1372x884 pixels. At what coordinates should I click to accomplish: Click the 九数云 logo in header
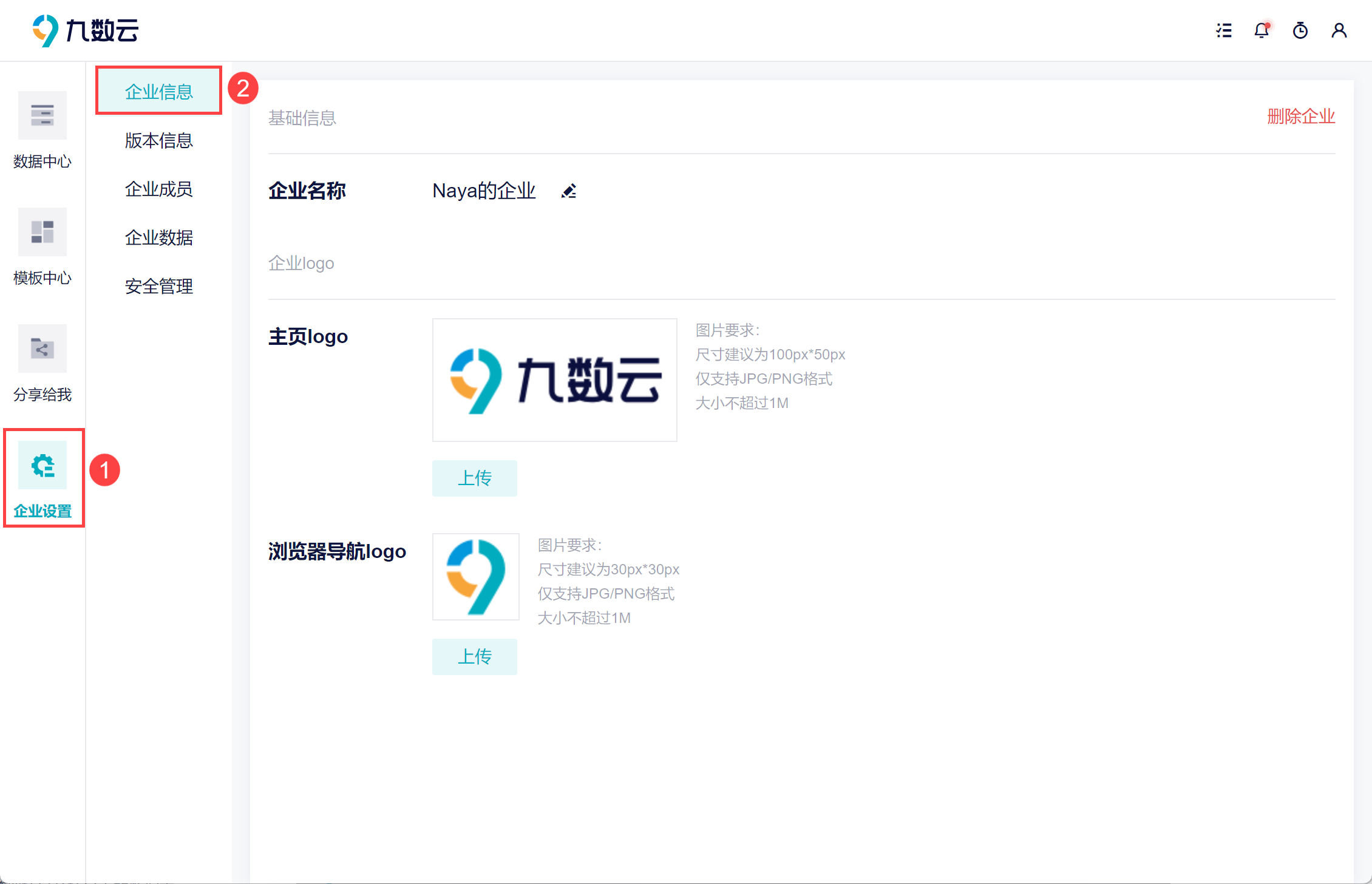pyautogui.click(x=85, y=30)
